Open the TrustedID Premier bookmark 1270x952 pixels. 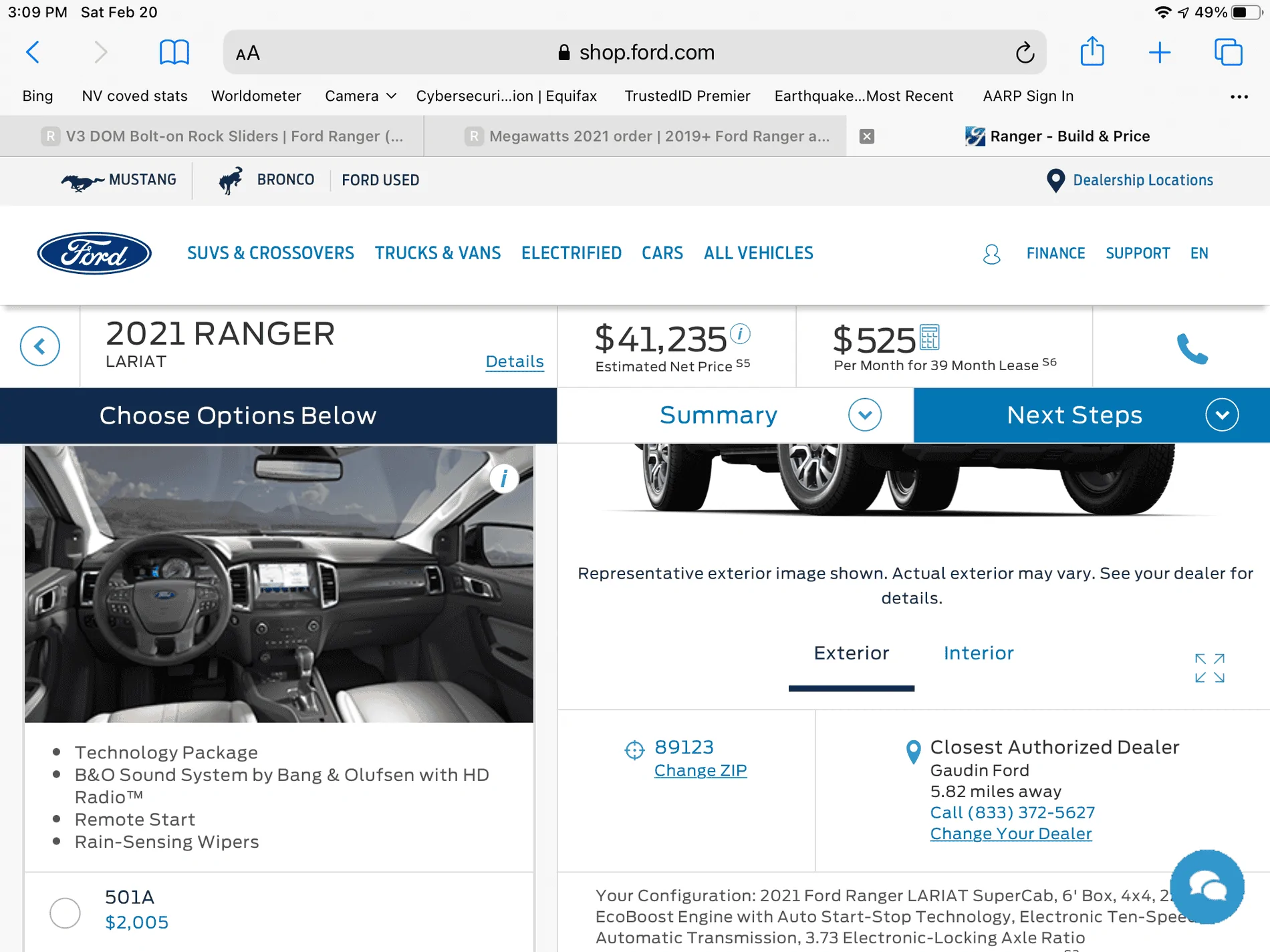point(687,96)
